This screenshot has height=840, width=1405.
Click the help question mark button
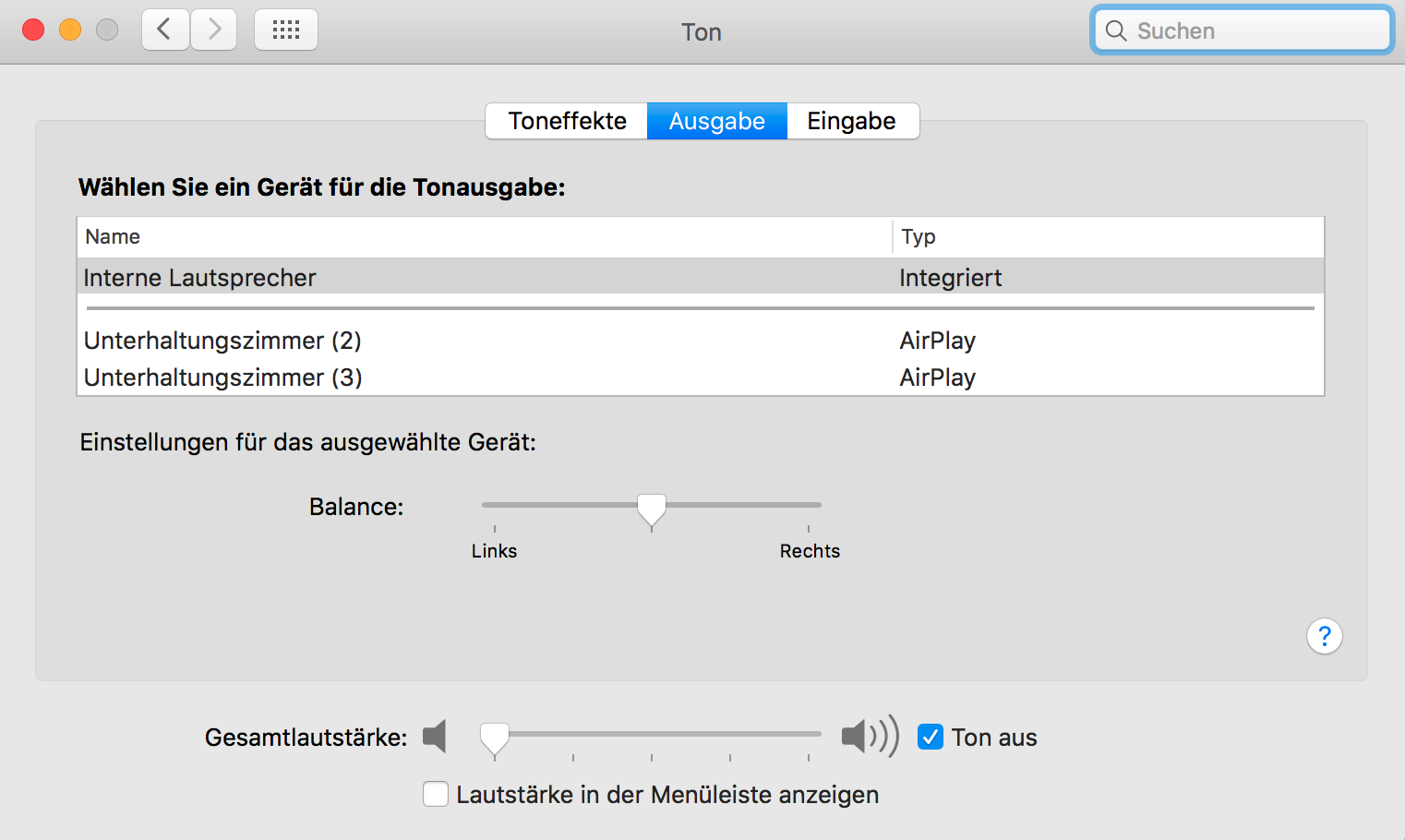point(1324,636)
